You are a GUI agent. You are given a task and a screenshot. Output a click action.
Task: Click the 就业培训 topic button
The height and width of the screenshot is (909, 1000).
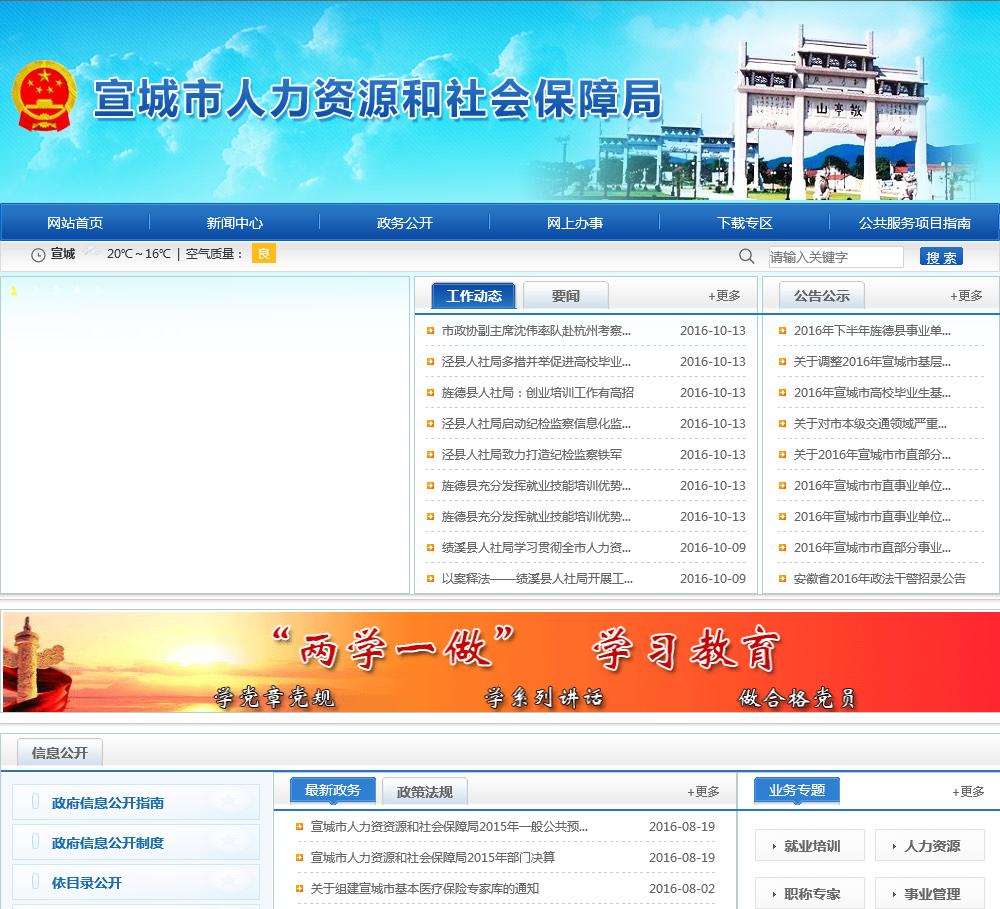[809, 846]
